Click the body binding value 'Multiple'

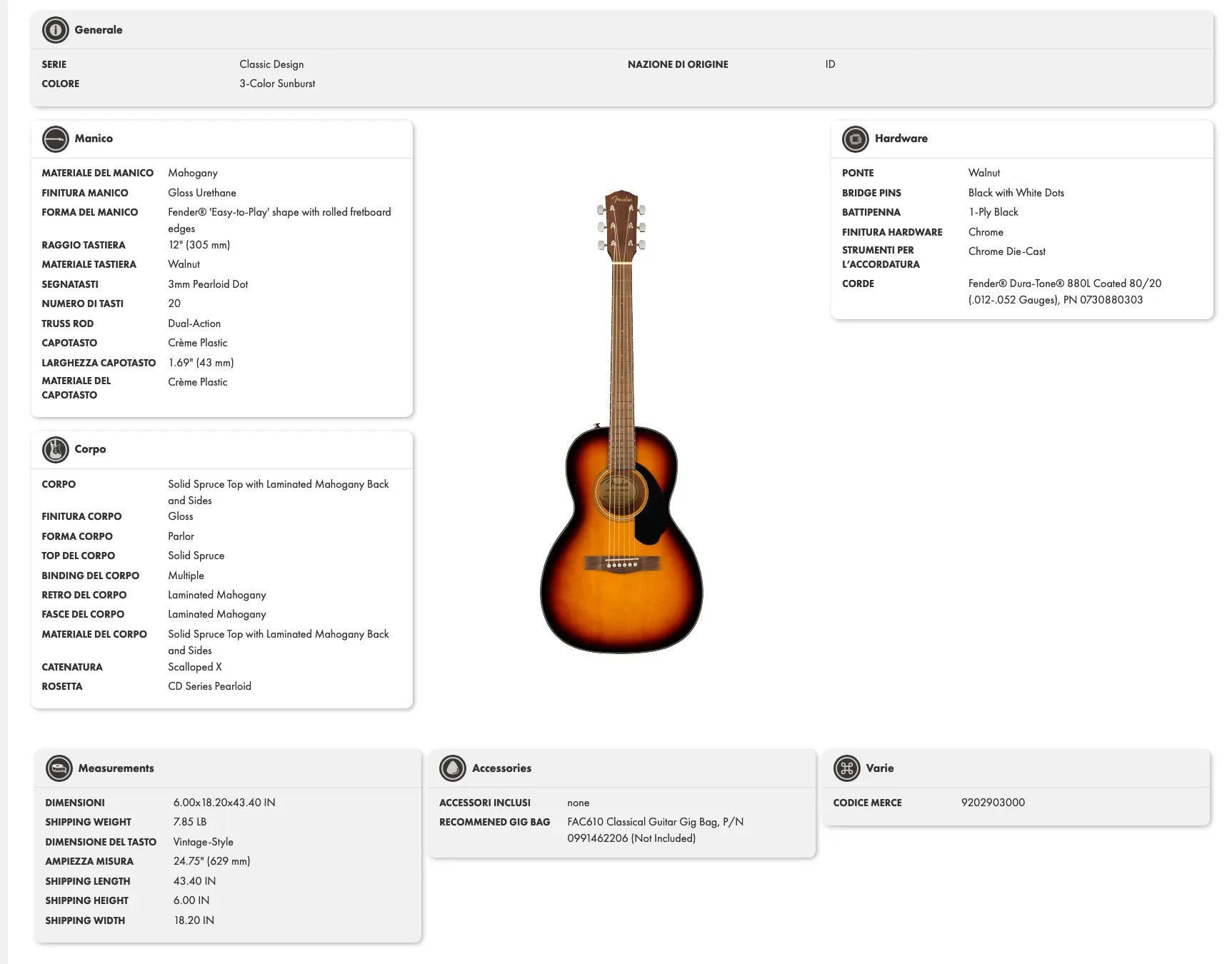click(x=186, y=576)
